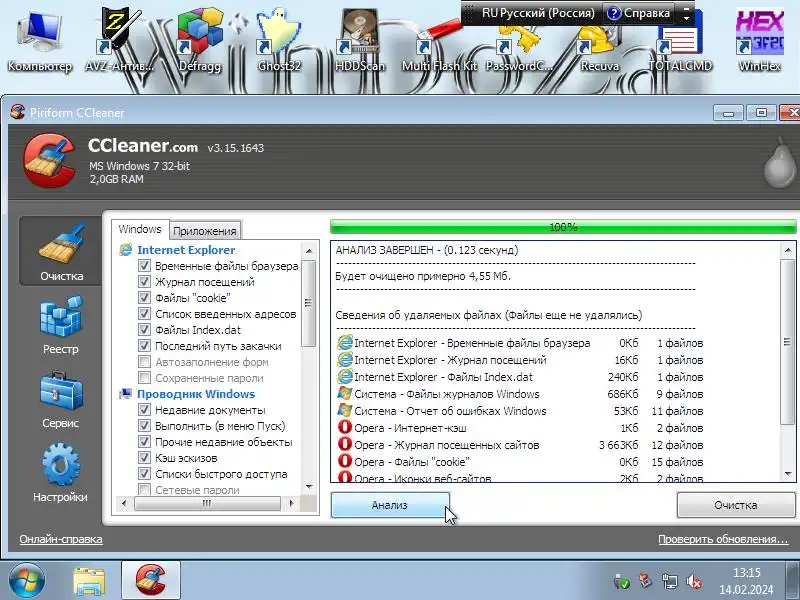Open the Windows Start menu orb
The image size is (800, 600).
point(26,581)
